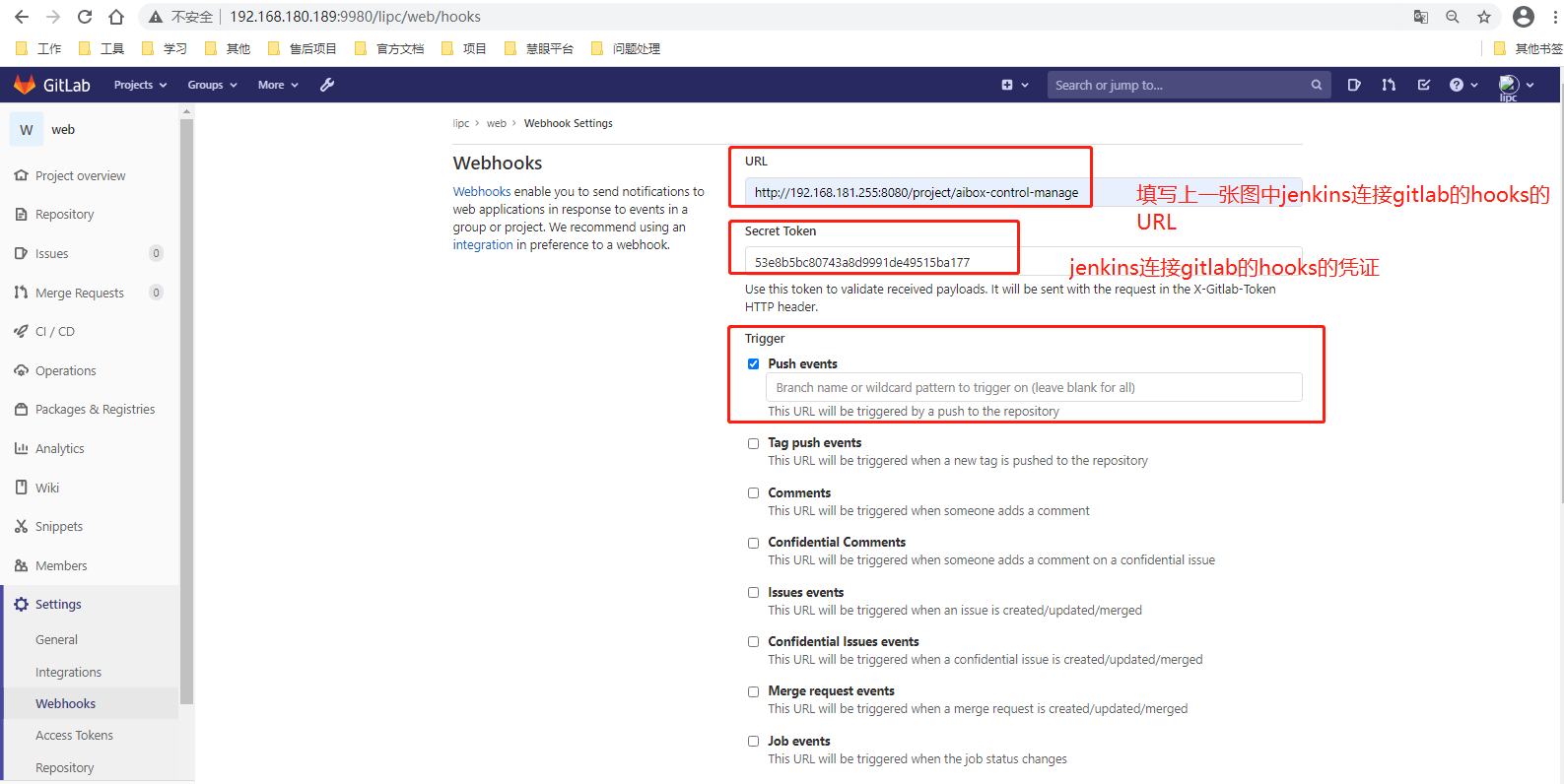The height and width of the screenshot is (784, 1564).
Task: Click the page vertical scrollbar
Action: (x=1560, y=295)
